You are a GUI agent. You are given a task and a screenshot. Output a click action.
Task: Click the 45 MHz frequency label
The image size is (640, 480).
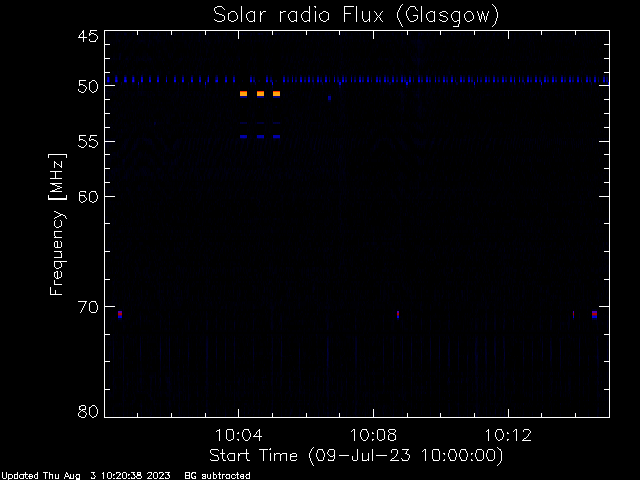[88, 36]
